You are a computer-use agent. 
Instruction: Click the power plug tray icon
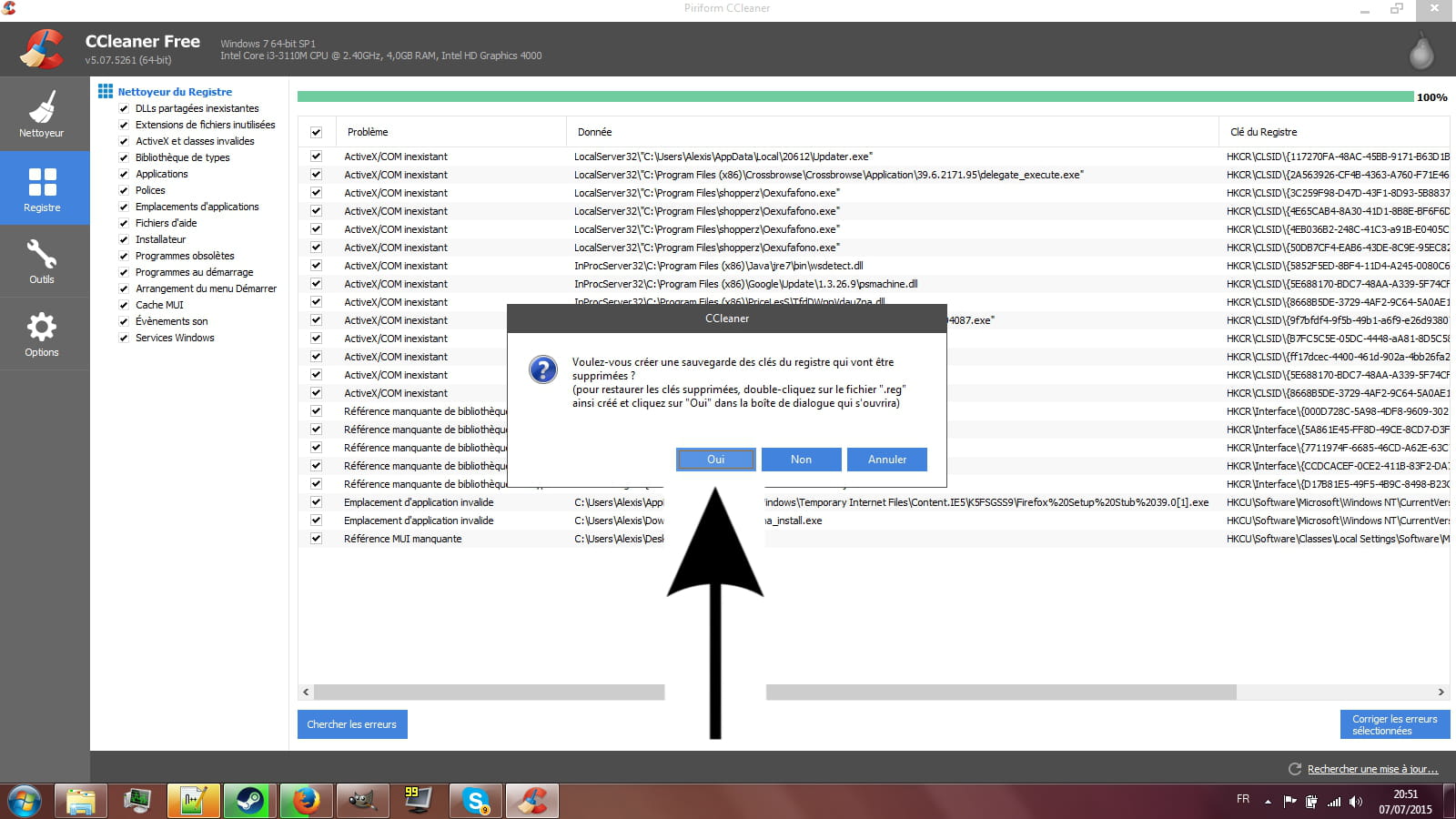[1311, 802]
